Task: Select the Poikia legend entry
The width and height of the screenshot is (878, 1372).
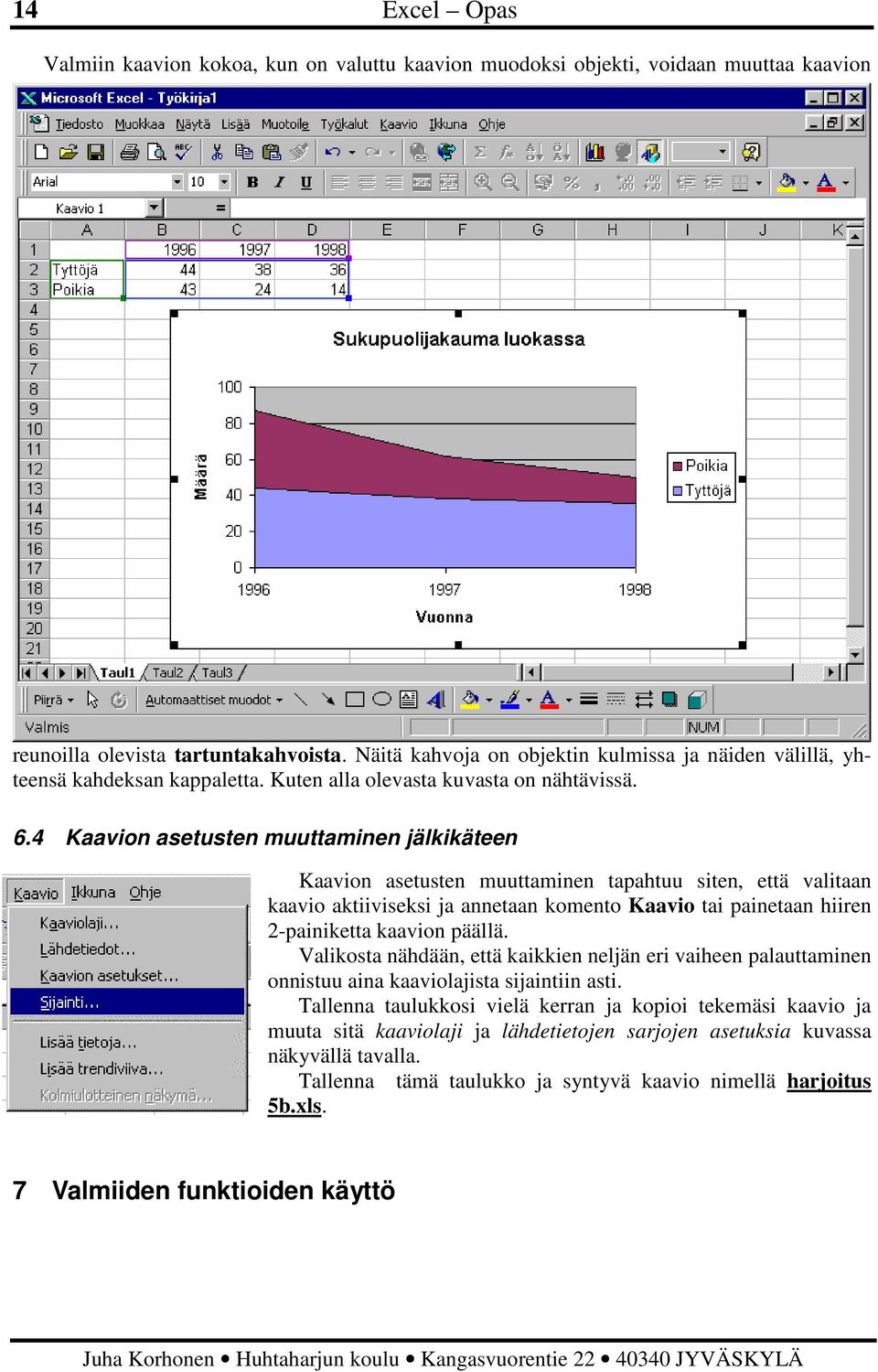Action: 701,466
